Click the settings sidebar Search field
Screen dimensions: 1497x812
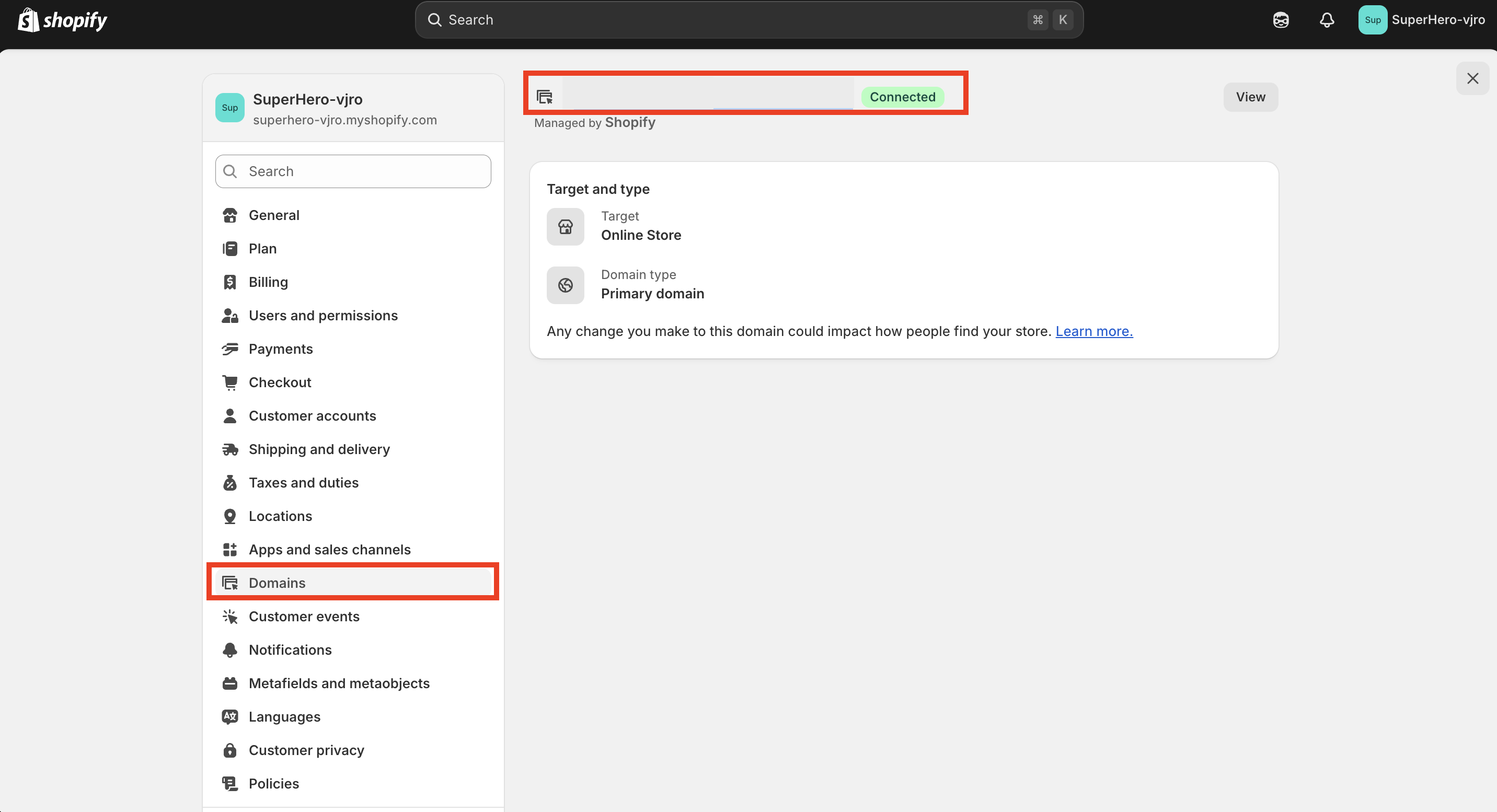pos(353,171)
